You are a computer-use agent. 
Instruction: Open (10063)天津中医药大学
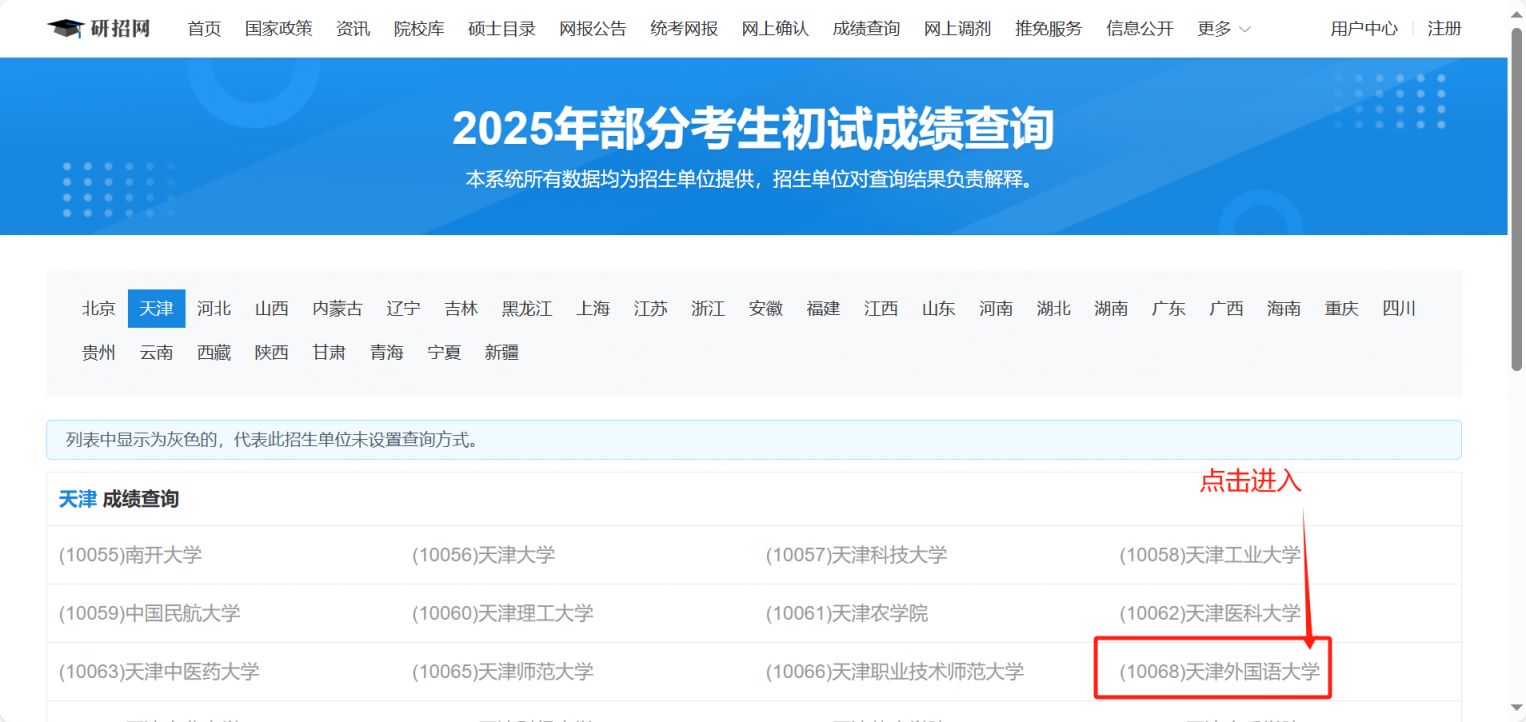coord(159,671)
